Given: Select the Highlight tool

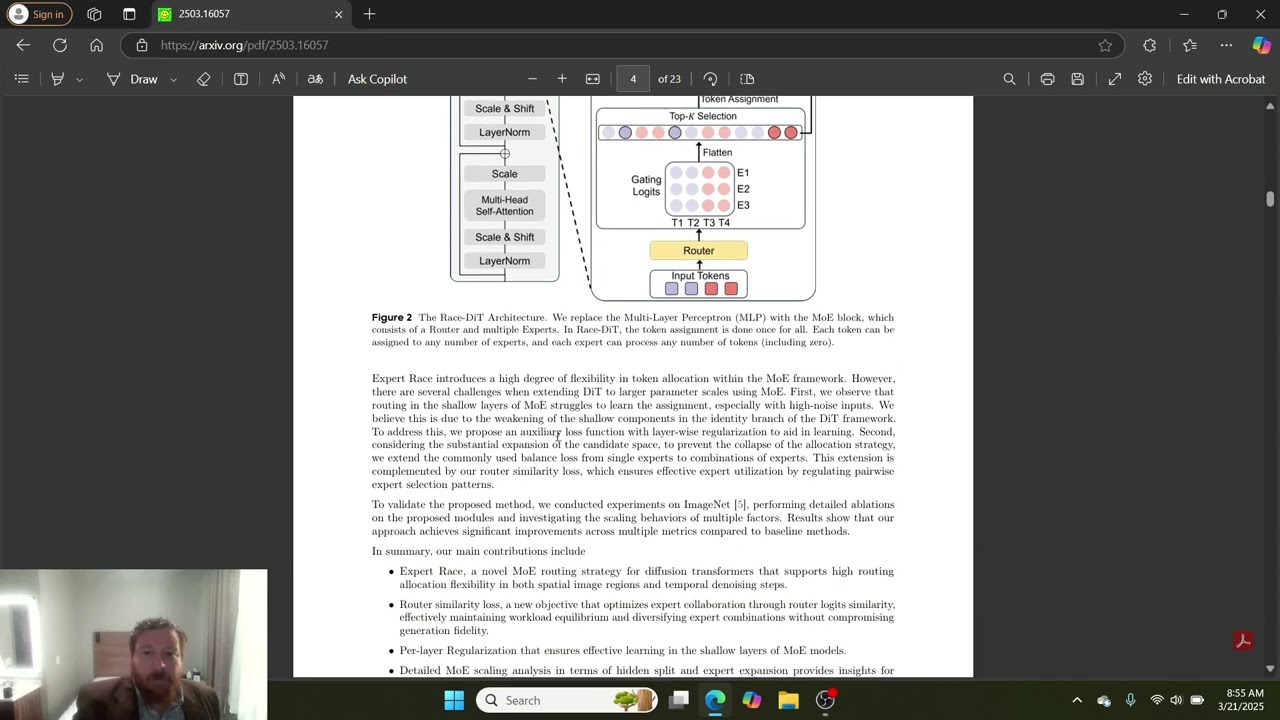Looking at the screenshot, I should [58, 79].
